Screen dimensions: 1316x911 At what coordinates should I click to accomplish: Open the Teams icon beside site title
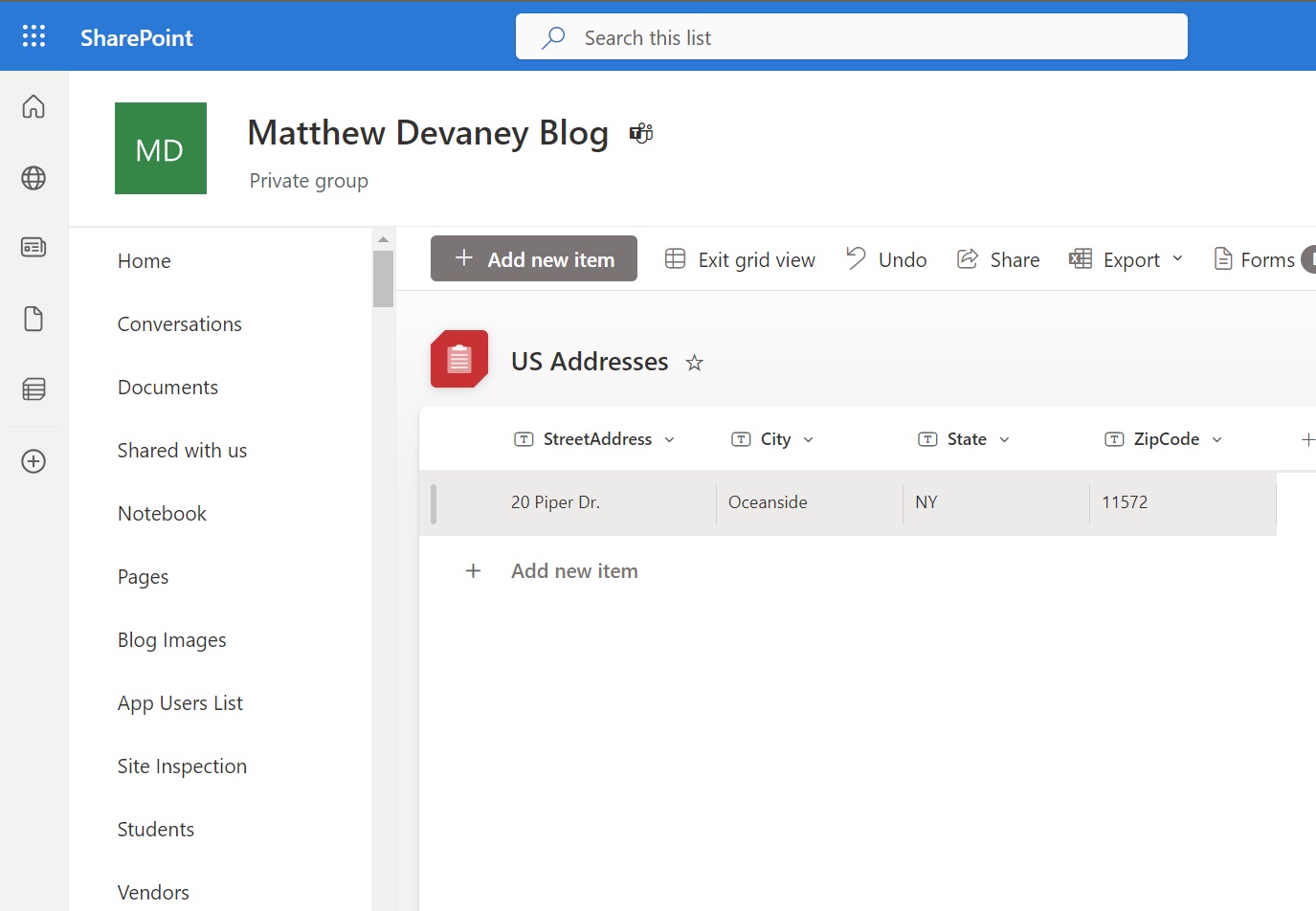click(640, 133)
